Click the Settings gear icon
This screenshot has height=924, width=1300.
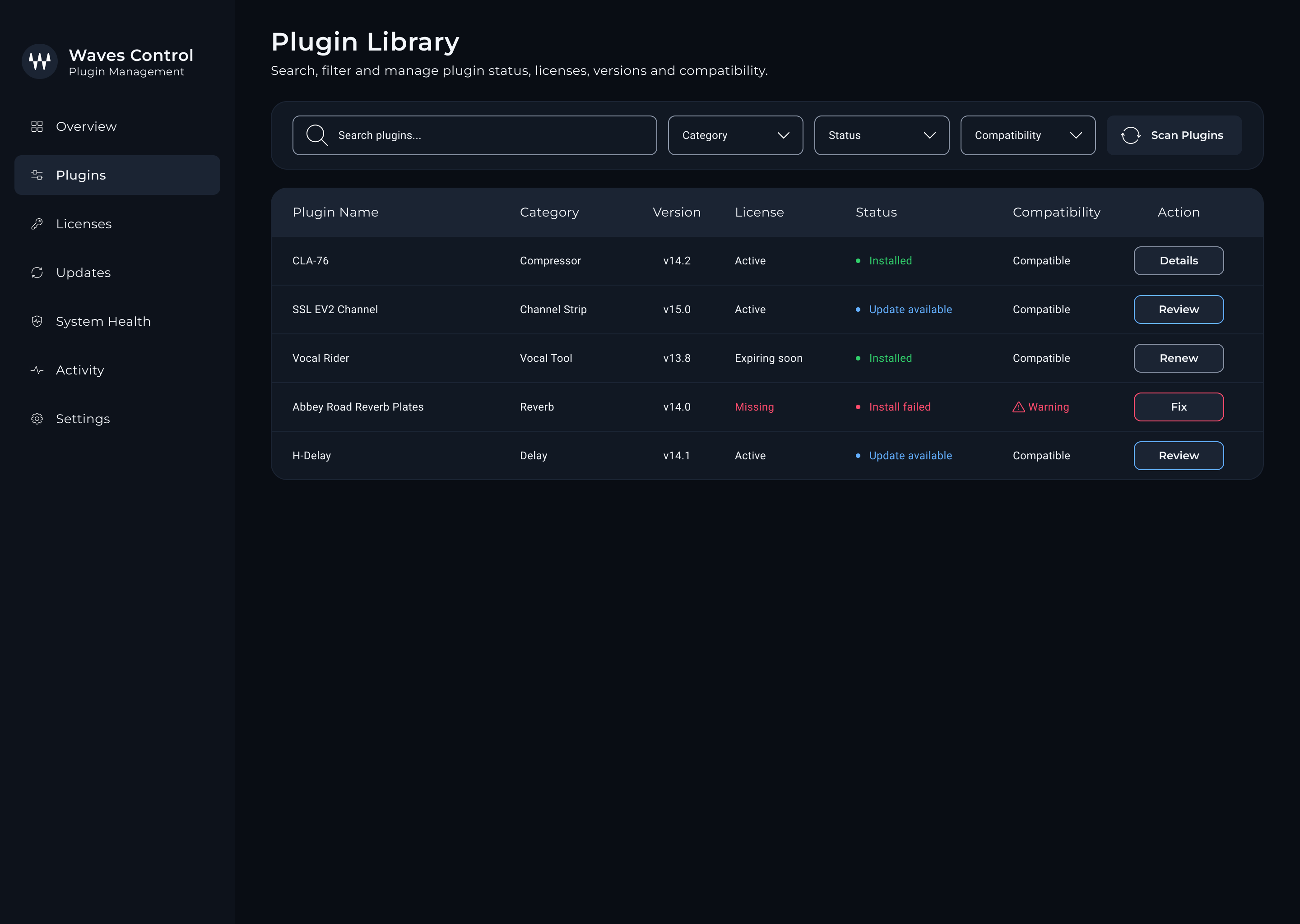coord(37,419)
